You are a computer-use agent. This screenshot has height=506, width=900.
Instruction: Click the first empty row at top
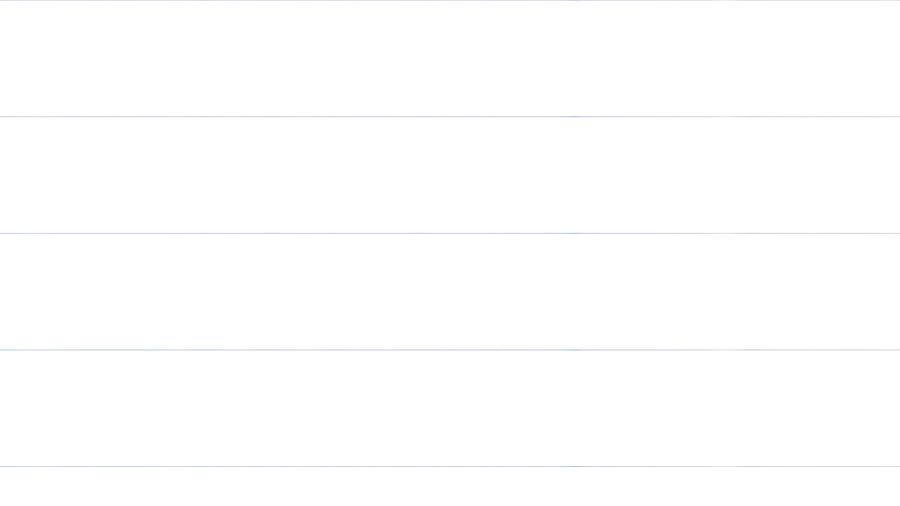(x=450, y=58)
